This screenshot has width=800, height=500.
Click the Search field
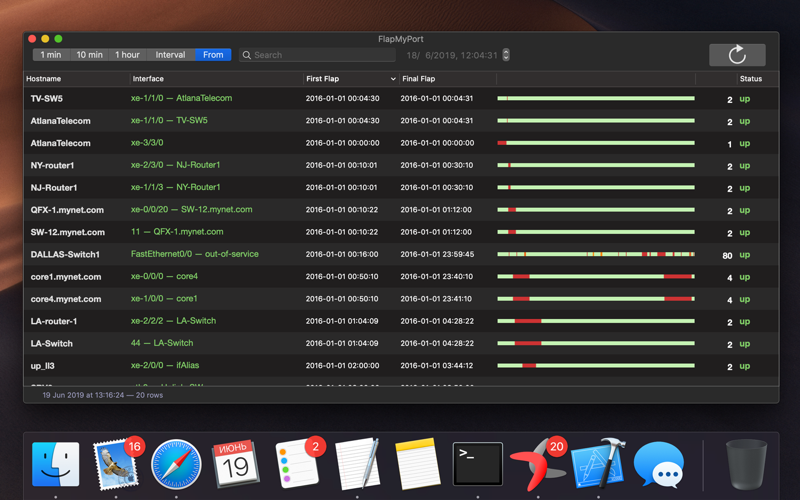click(317, 55)
